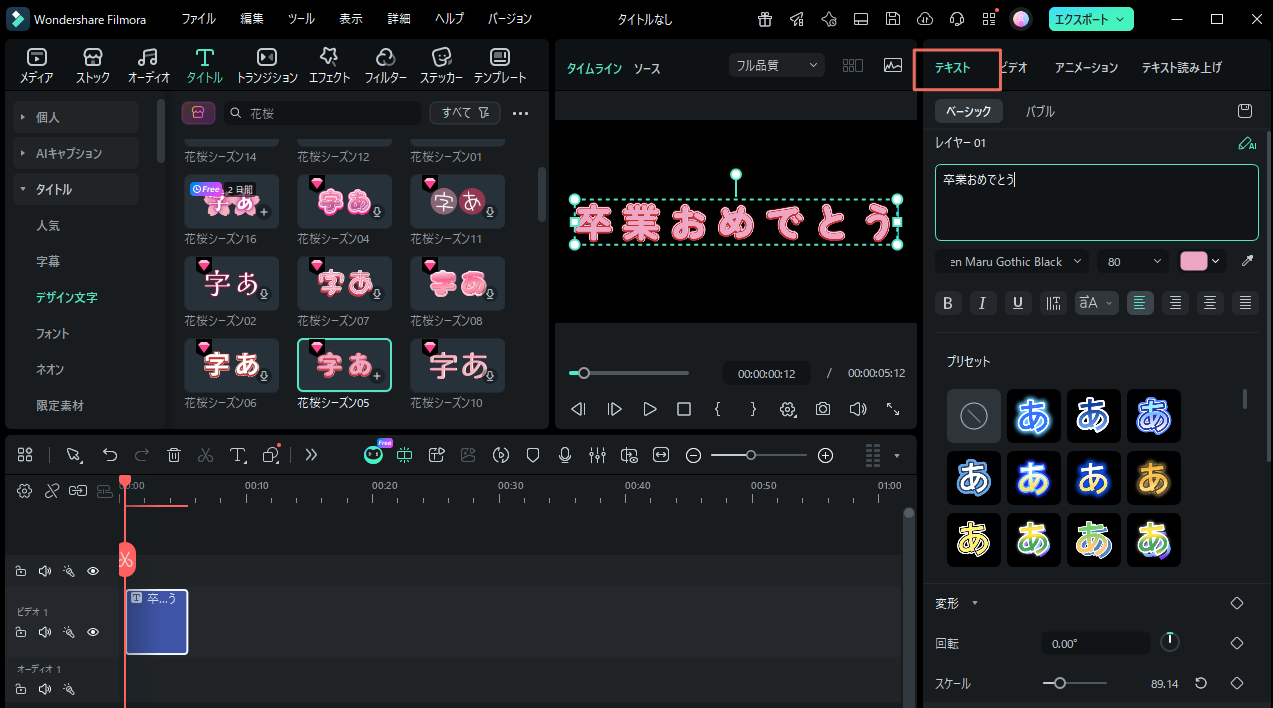Screen dimensions: 1273x708
Task: Click the Export button
Action: (x=1091, y=19)
